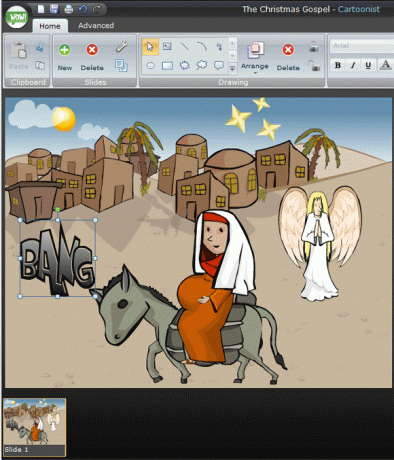Expand the drawing shapes gallery

(232, 69)
